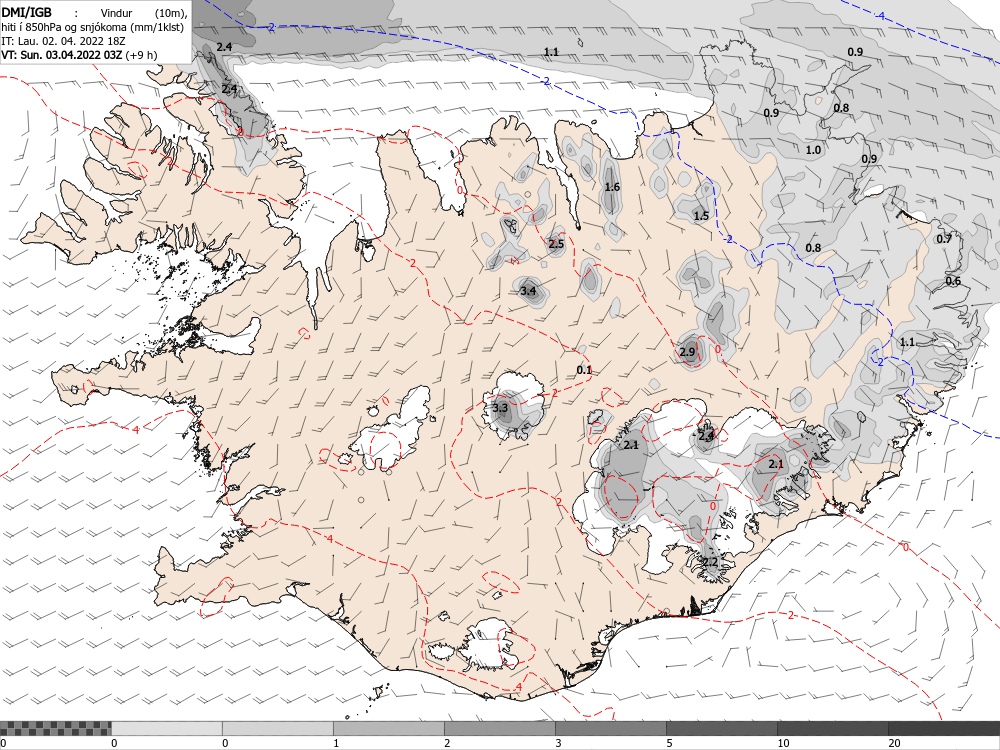Select the 'hiti í 850hPa og snjókoma' line
The height and width of the screenshot is (750, 1000).
pyautogui.click(x=92, y=27)
